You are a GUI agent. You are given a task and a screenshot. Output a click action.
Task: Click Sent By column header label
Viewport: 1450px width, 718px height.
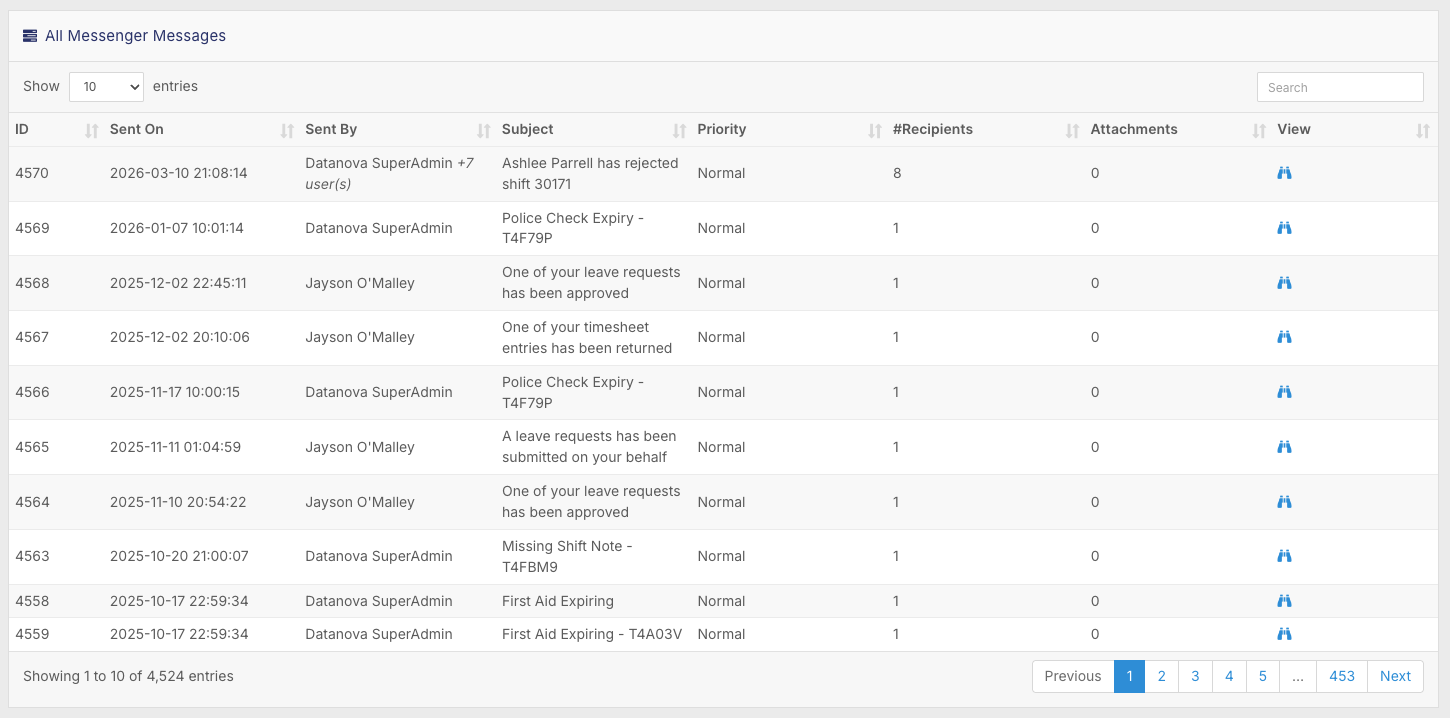coord(331,129)
